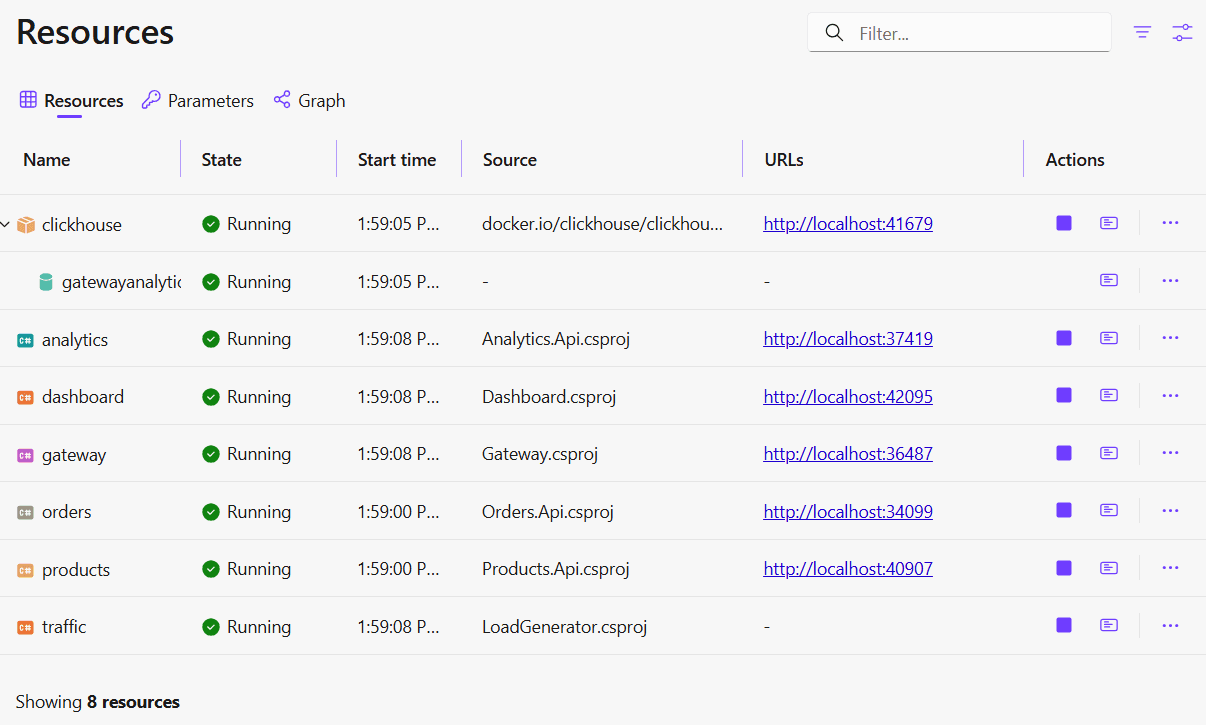Sort by the Name column header

point(47,160)
